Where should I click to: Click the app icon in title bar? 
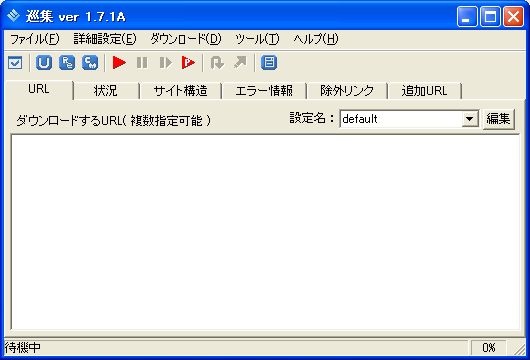pos(14,16)
